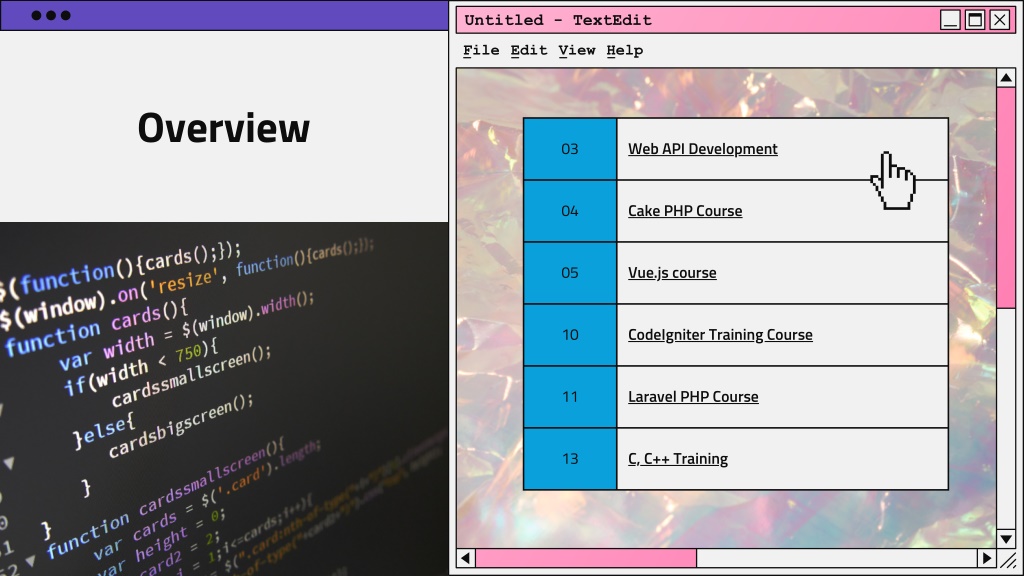The image size is (1024, 576).
Task: Click the Untitled - TextEdit title text
Action: (558, 20)
